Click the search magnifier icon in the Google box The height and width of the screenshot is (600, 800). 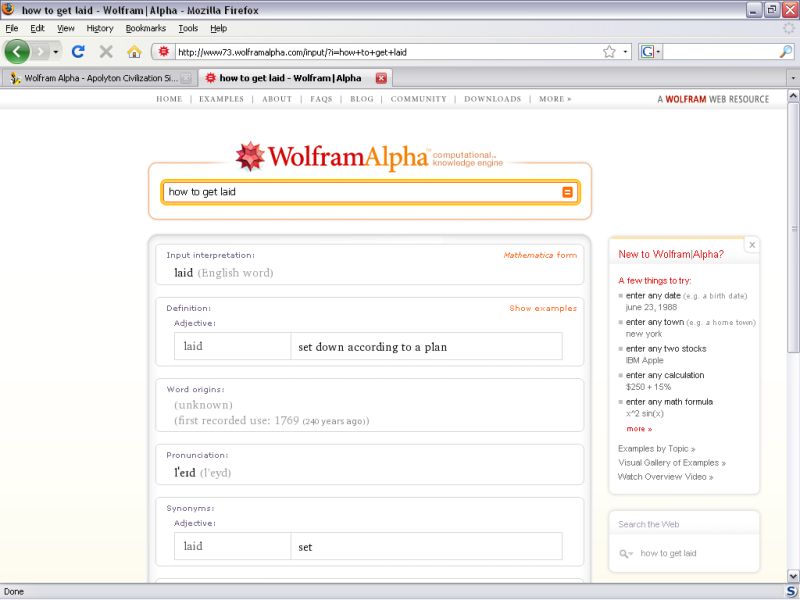(x=785, y=51)
